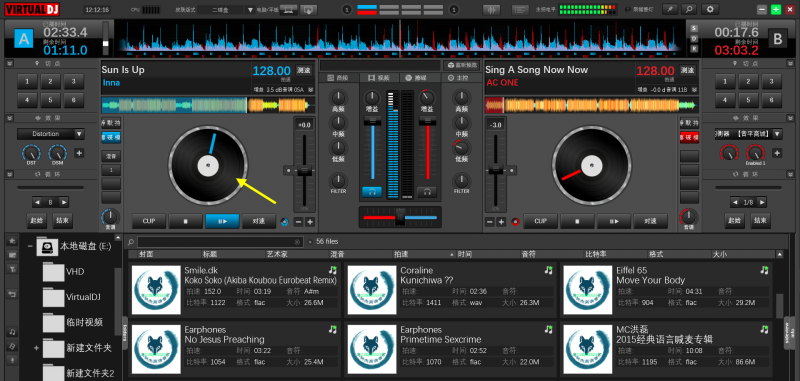
Task: Click the CUP button on deck A
Action: click(149, 221)
